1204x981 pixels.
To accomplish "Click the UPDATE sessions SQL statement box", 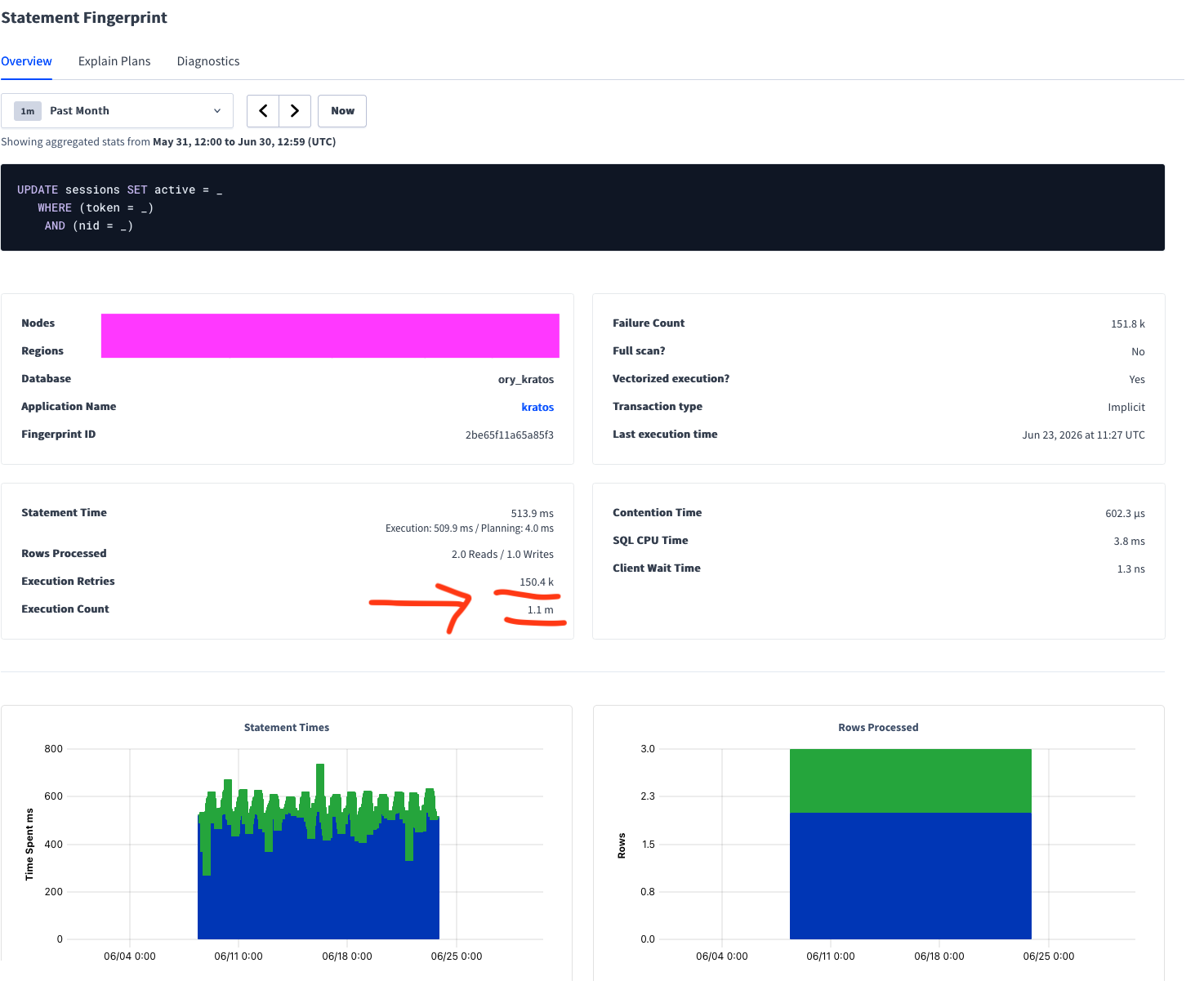I will tap(582, 207).
